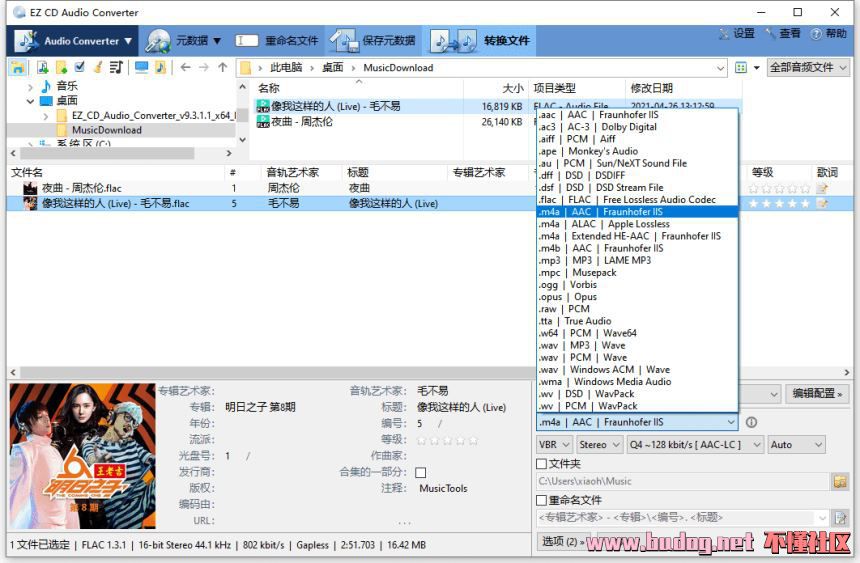The height and width of the screenshot is (563, 860).
Task: Open the VBR bitrate mode dropdown
Action: pyautogui.click(x=553, y=445)
